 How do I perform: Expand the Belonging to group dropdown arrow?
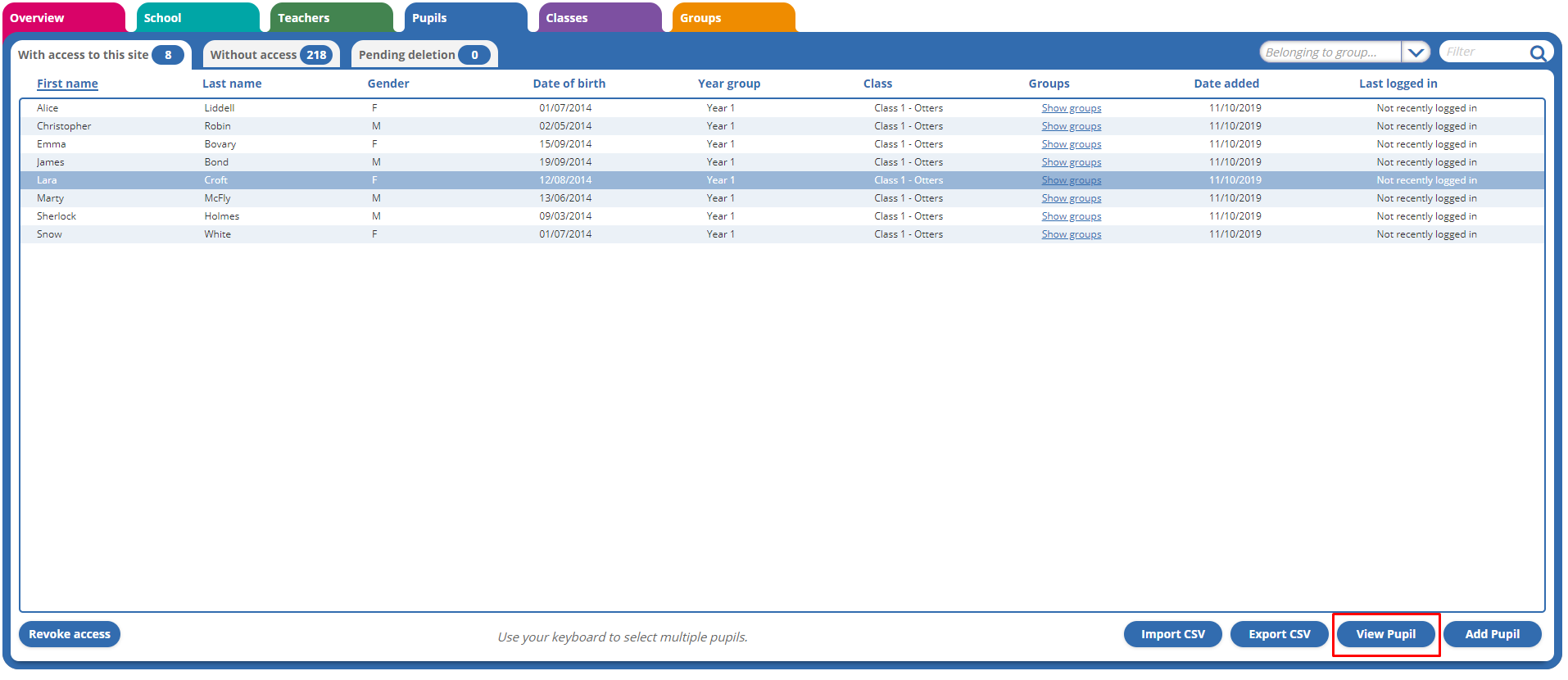click(1416, 52)
